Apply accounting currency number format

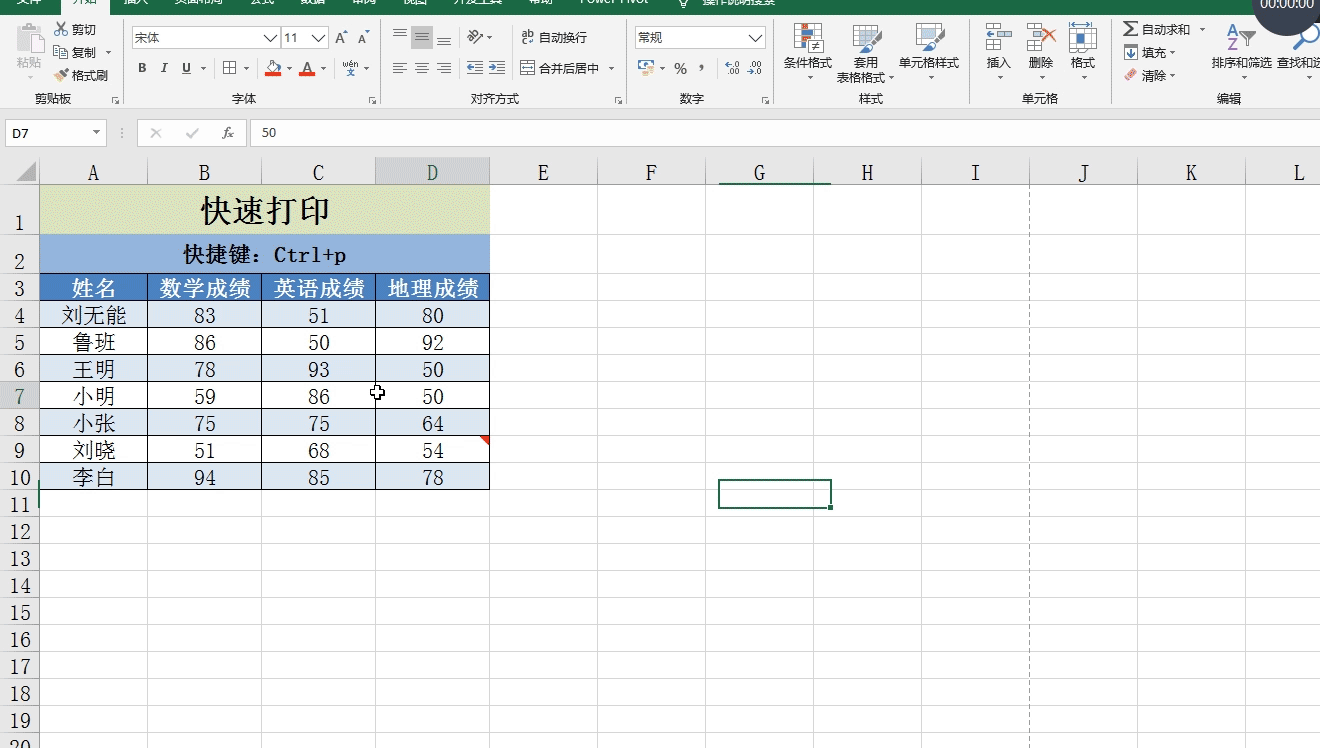pyautogui.click(x=646, y=68)
